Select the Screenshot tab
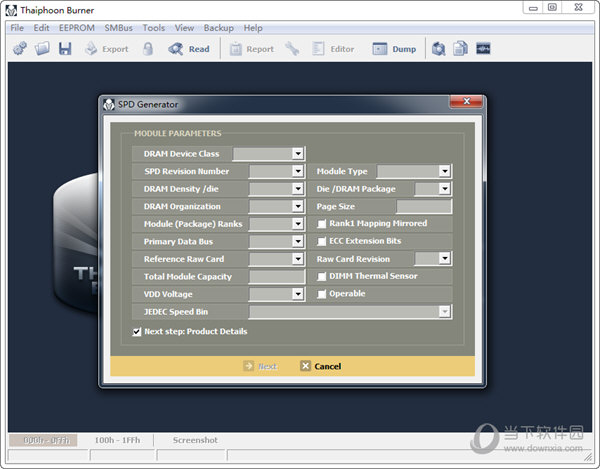Image resolution: width=600 pixels, height=469 pixels. coord(195,440)
